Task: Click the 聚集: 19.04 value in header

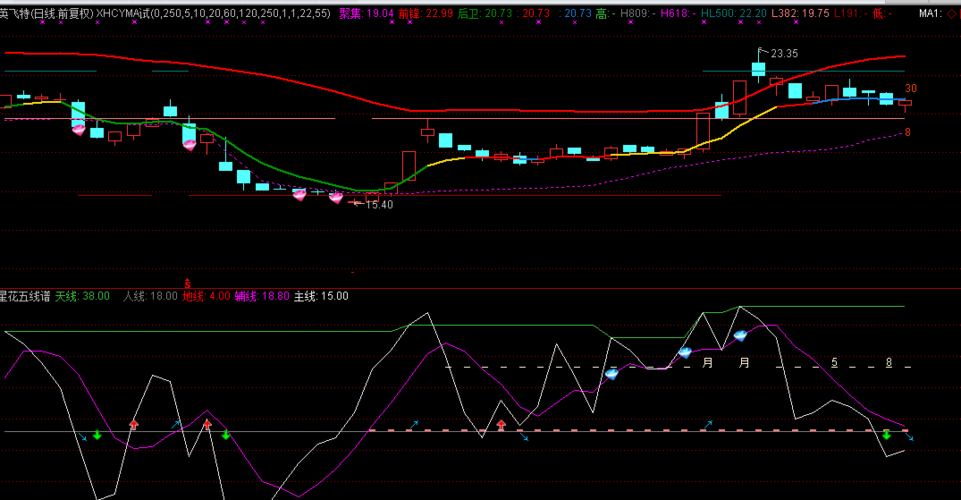Action: click(367, 13)
